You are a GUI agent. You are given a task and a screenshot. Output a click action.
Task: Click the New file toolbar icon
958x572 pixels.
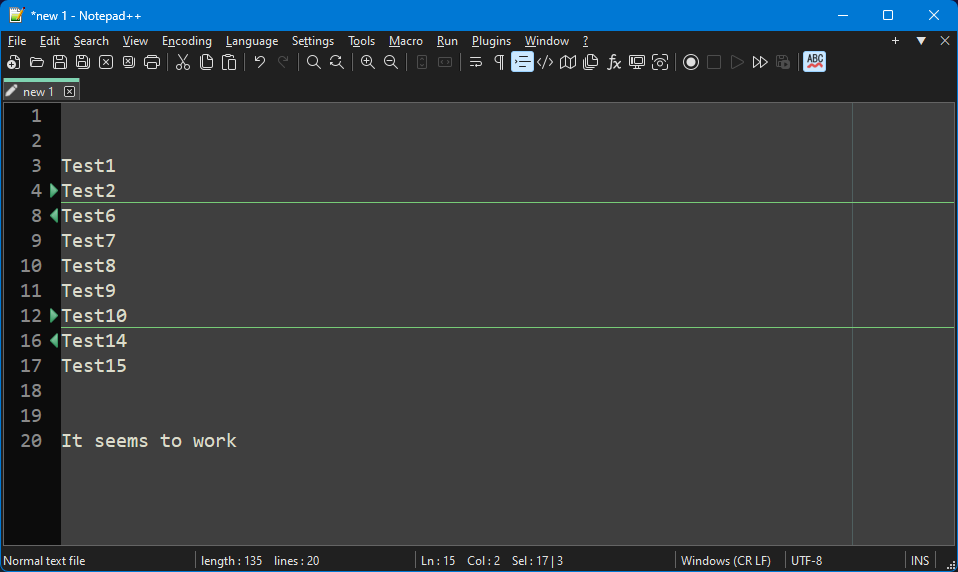14,62
